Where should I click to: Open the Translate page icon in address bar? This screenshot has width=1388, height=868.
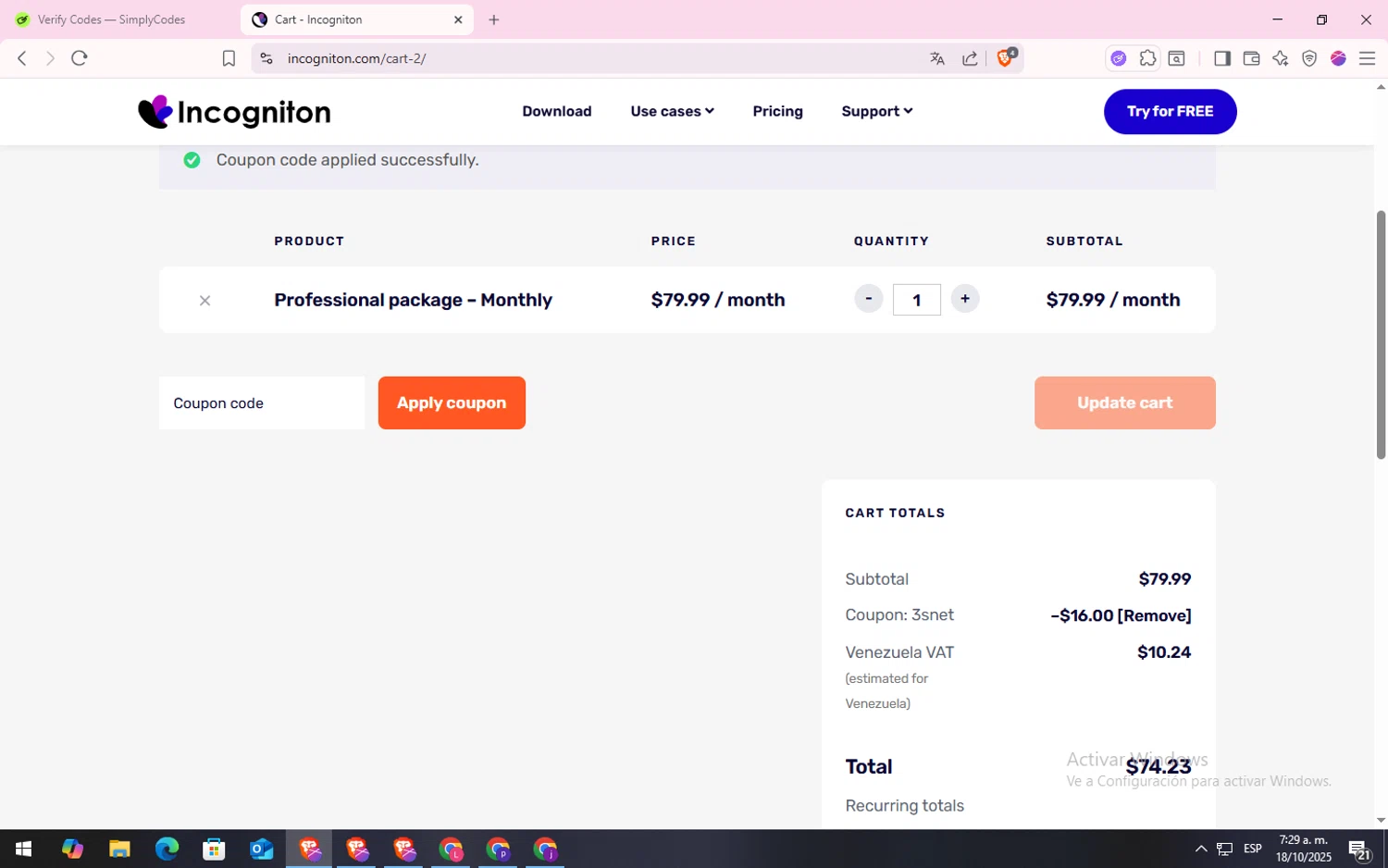(937, 58)
